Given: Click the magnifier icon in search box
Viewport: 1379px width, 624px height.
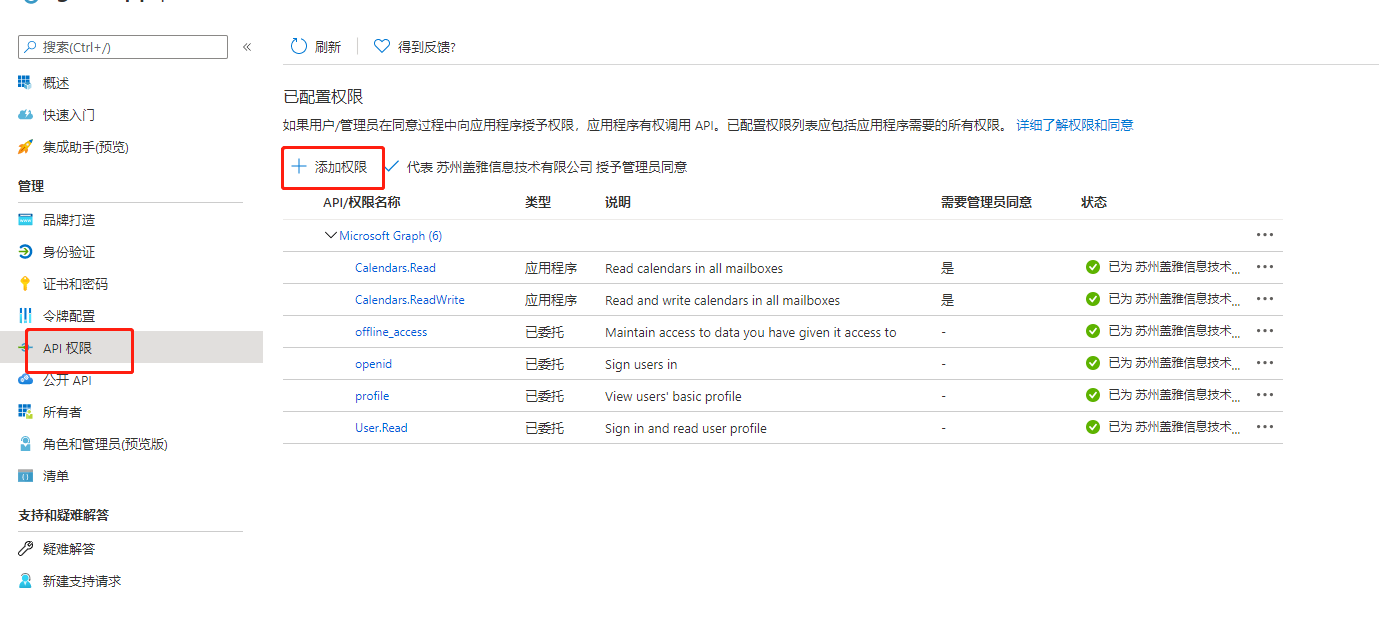Looking at the screenshot, I should pos(31,47).
